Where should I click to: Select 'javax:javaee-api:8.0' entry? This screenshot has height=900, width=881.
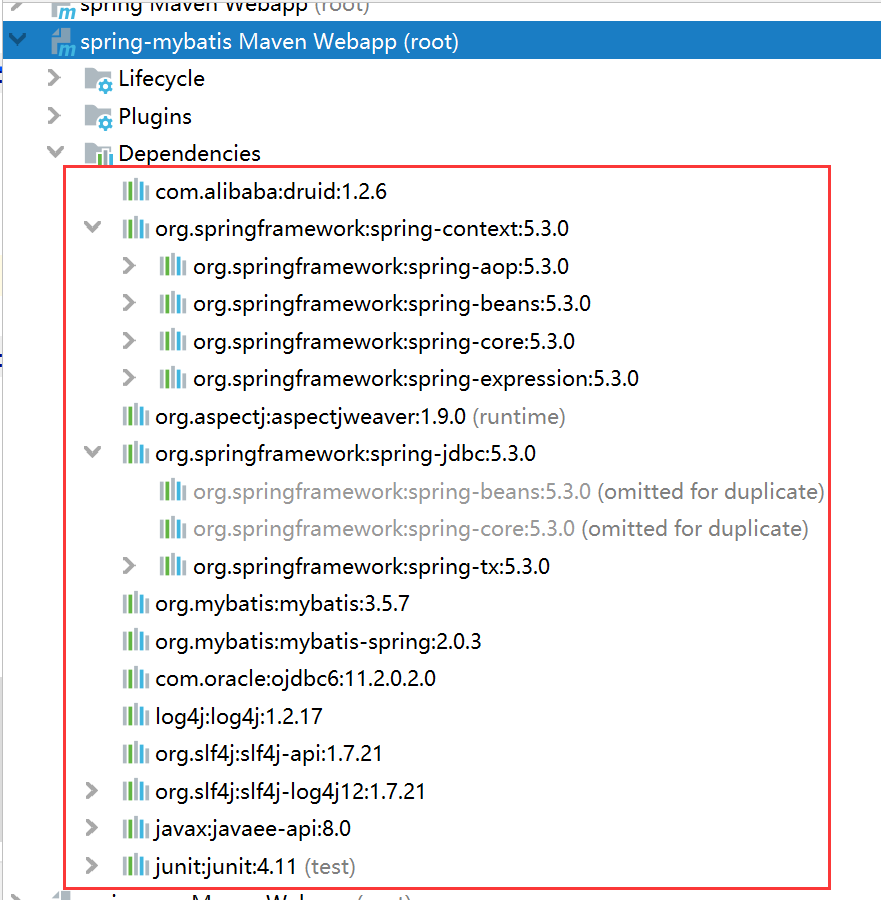pyautogui.click(x=253, y=829)
